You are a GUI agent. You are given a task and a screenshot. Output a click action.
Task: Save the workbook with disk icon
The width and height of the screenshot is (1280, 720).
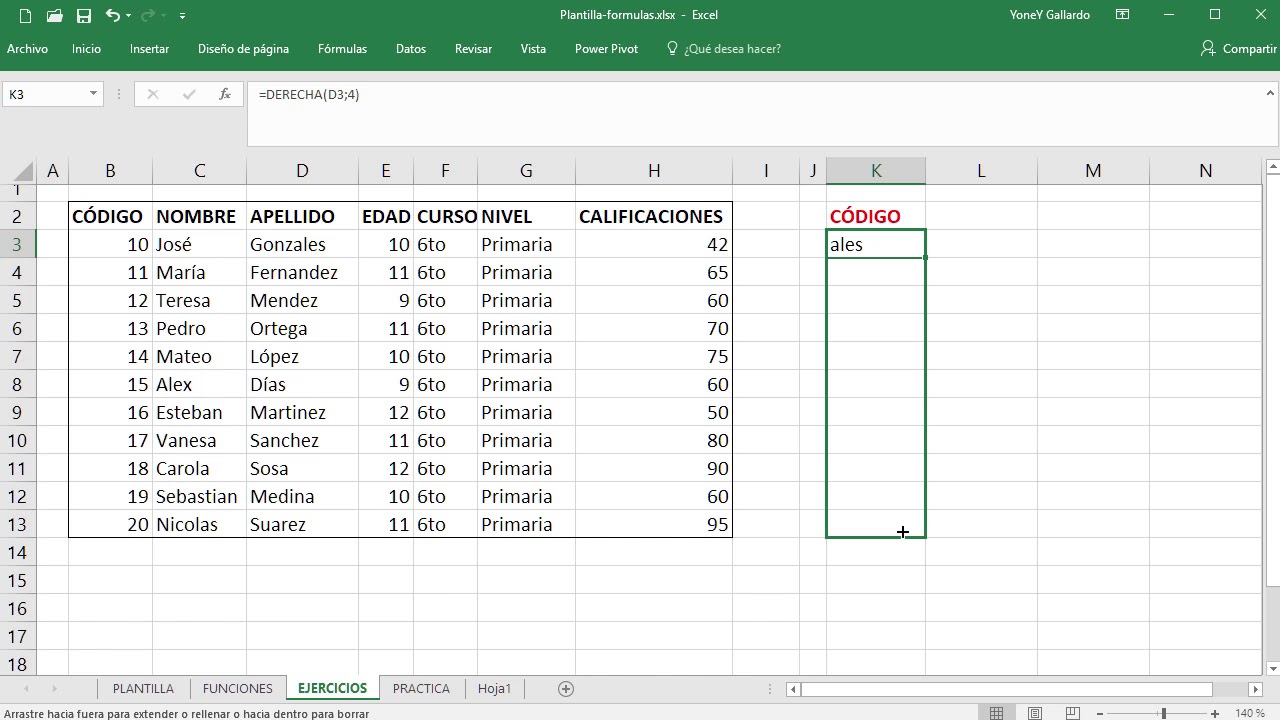click(x=84, y=16)
